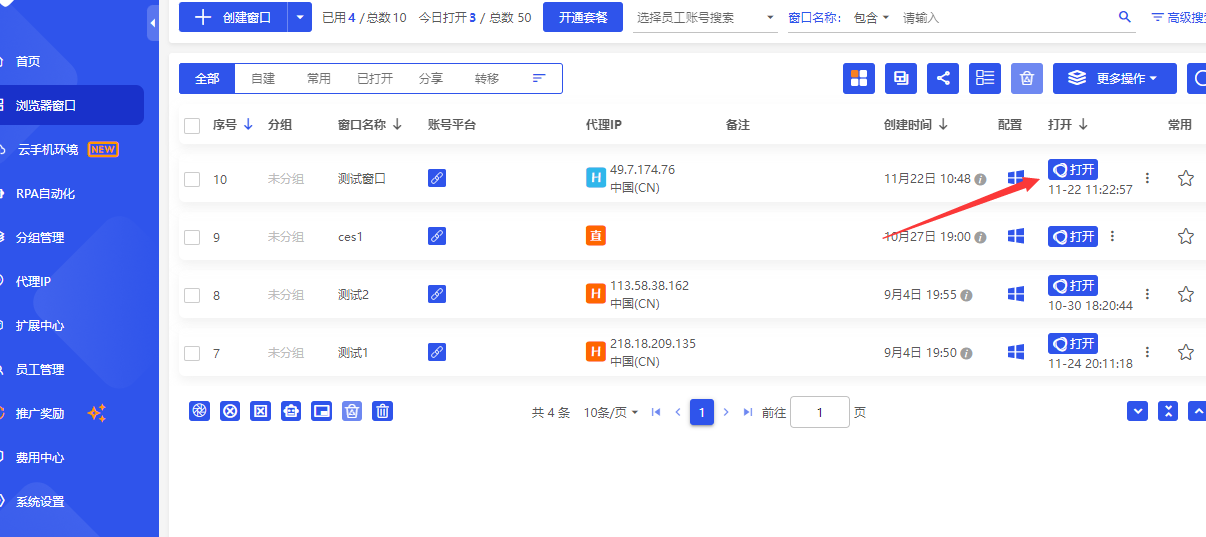Open the 测试窗口 browser with 打开 button

click(x=1073, y=170)
